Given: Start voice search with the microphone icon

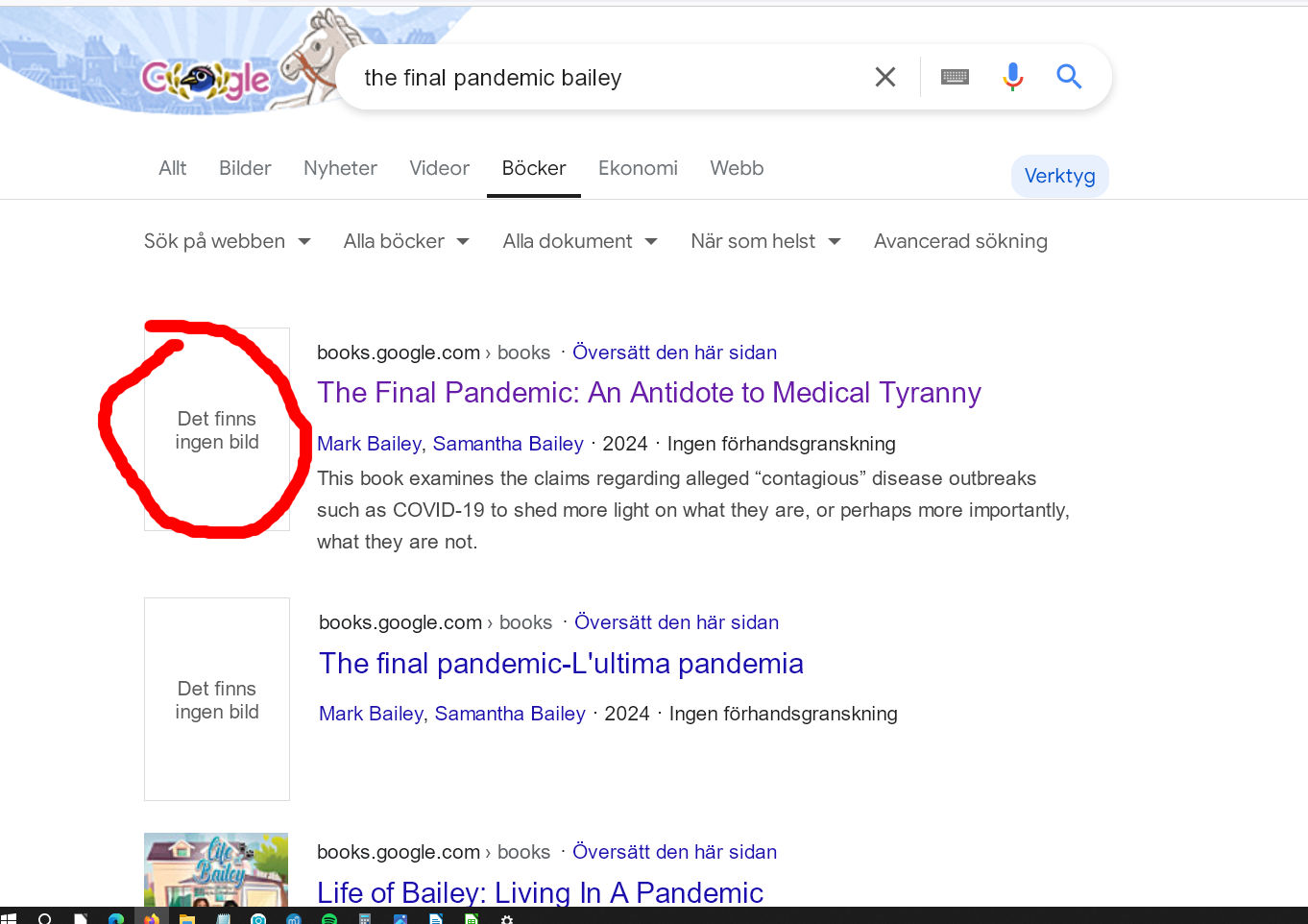Looking at the screenshot, I should tap(1012, 77).
